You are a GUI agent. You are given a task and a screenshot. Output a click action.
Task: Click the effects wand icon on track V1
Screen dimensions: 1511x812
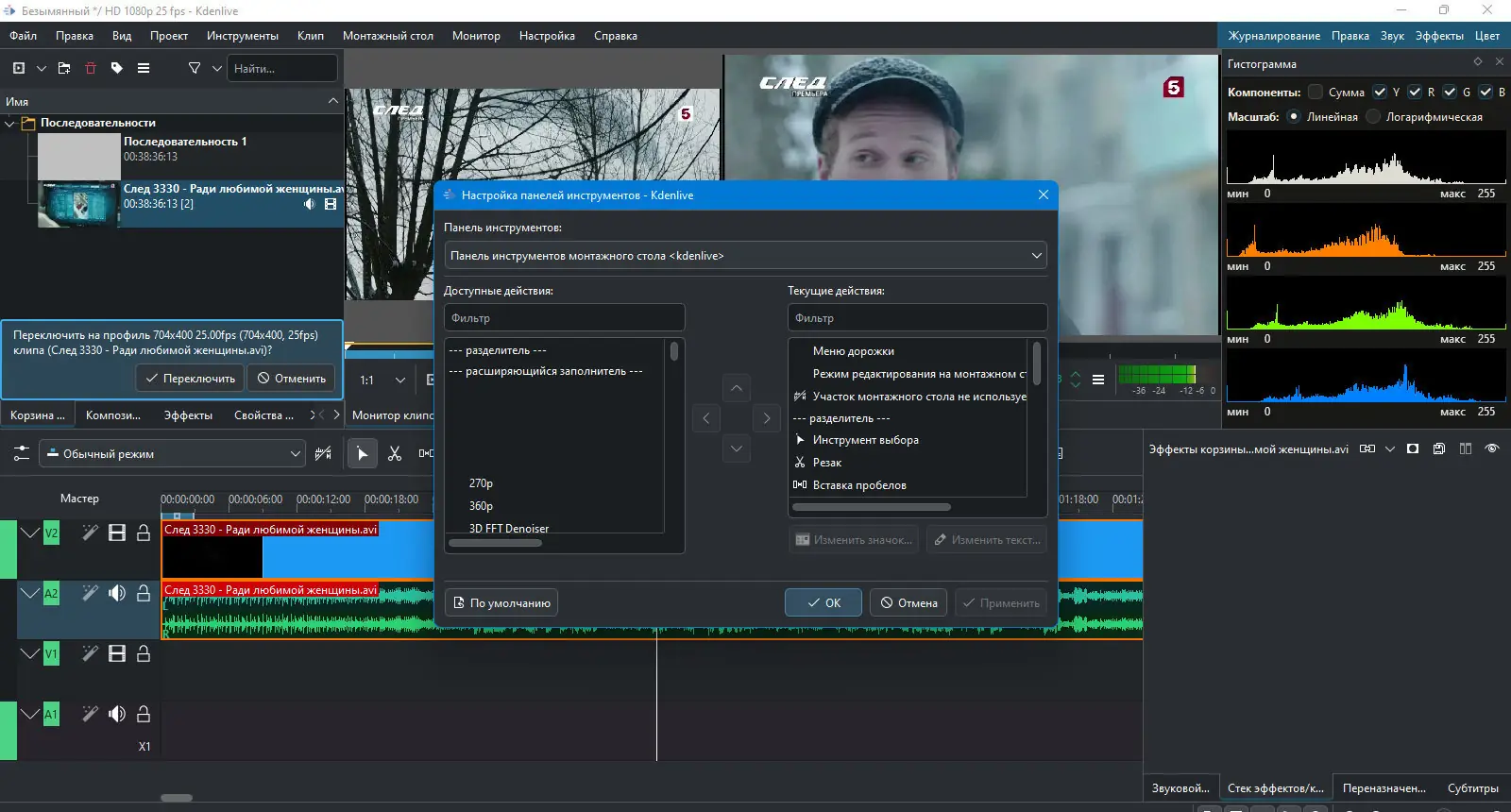[90, 653]
